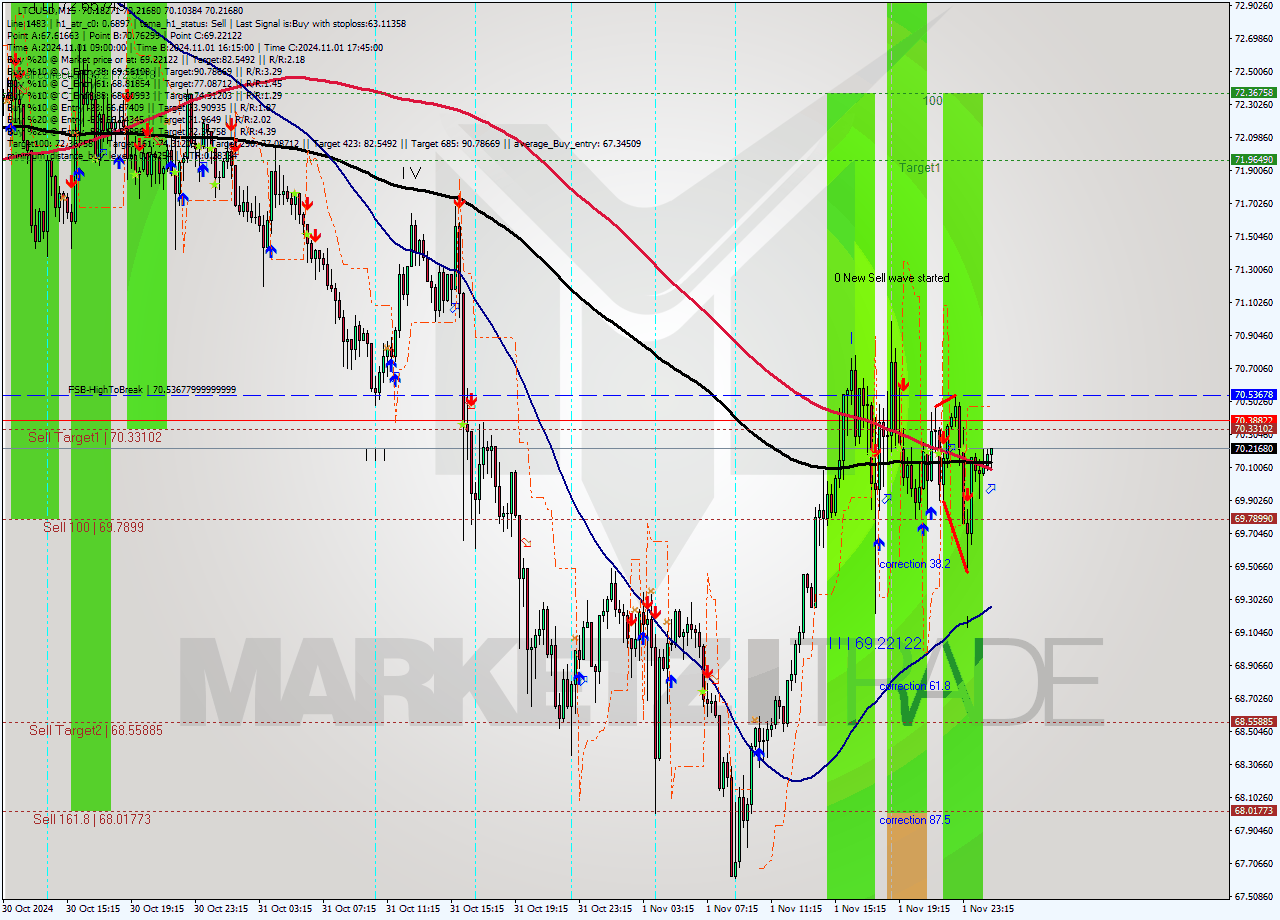Click the 'I V' wave label
Screen dimensions: 1280x920
tap(410, 173)
